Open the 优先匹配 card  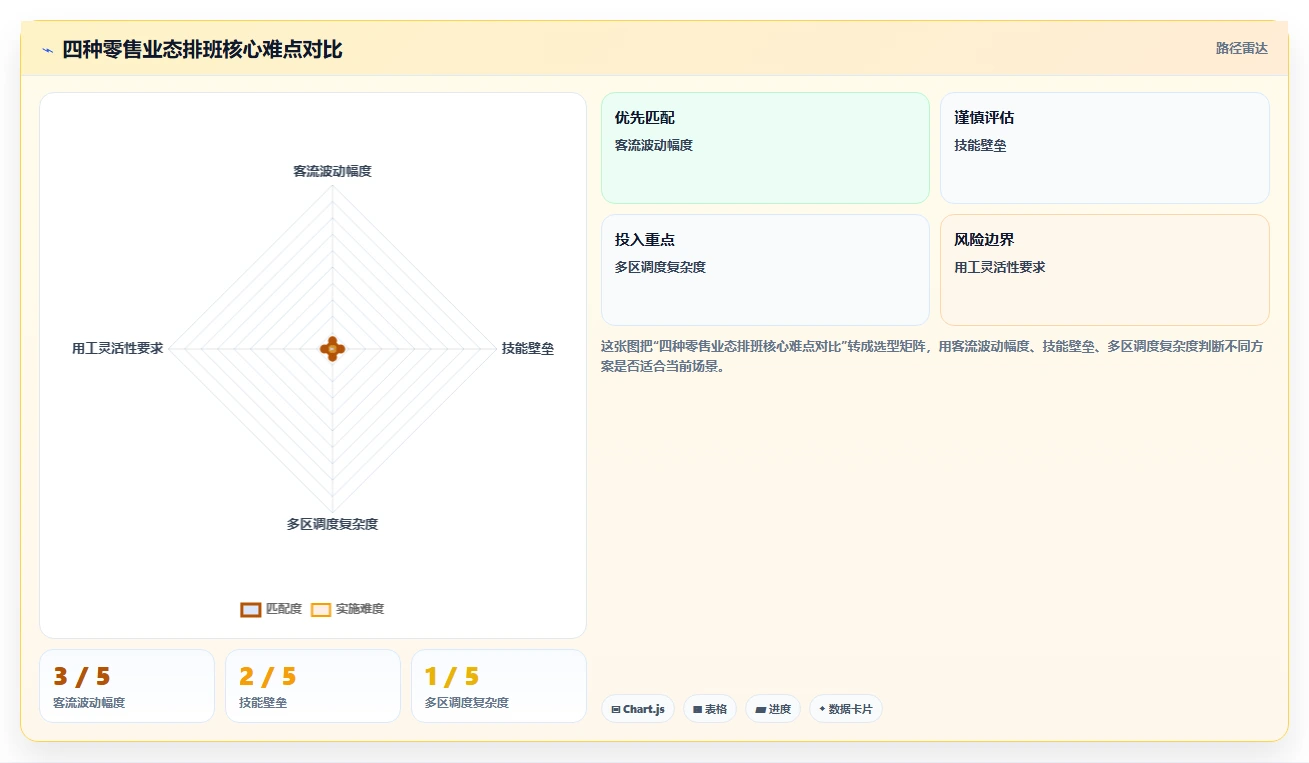pos(765,148)
